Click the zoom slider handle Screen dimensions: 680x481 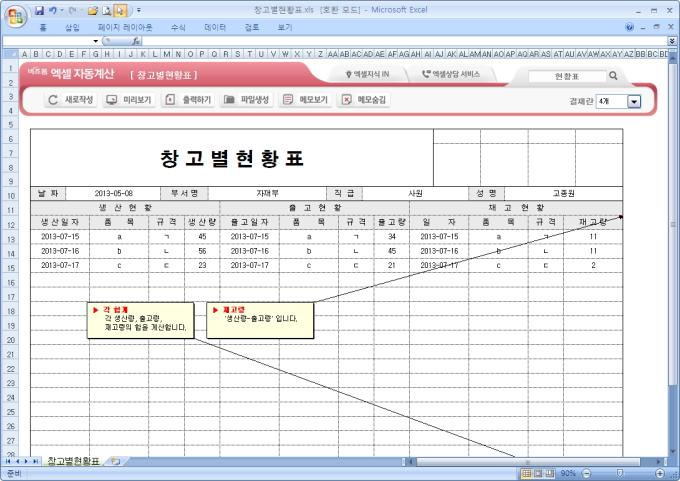tap(620, 473)
